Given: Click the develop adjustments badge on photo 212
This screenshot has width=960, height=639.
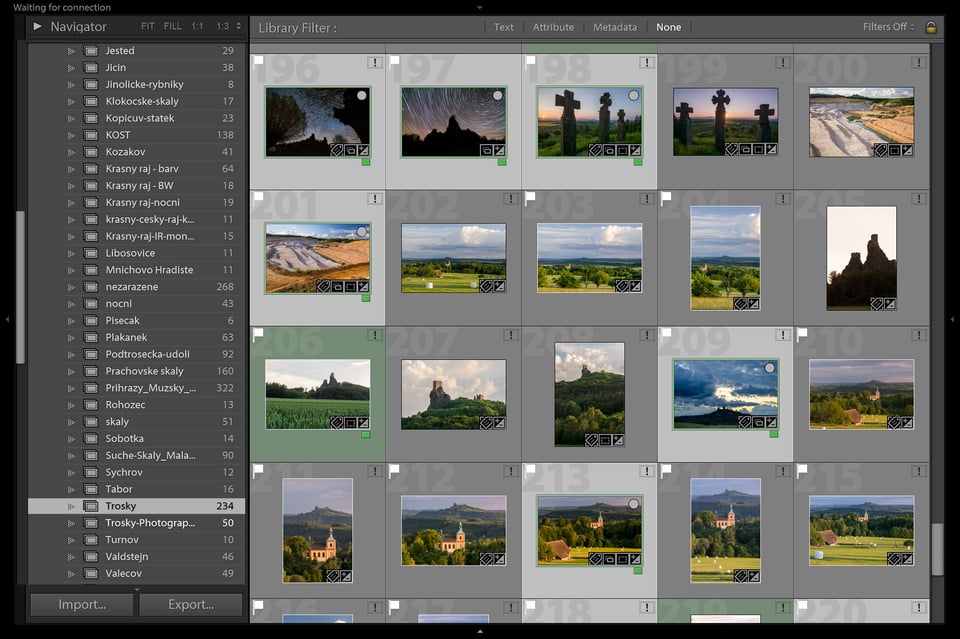Looking at the screenshot, I should click(x=500, y=559).
